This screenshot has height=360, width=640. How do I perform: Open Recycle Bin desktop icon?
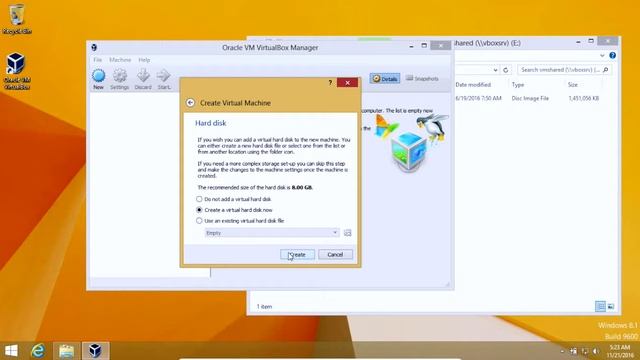17,19
